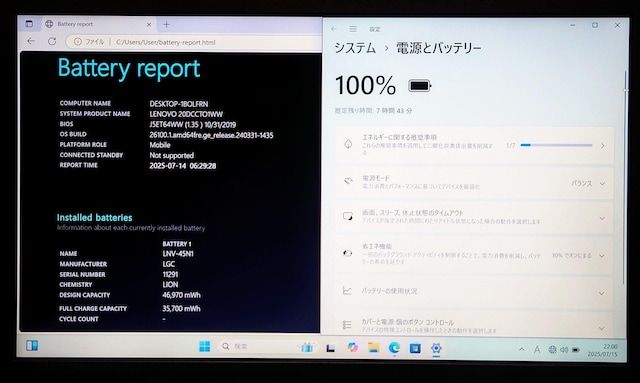The image size is (640, 383).
Task: Select the battery name LNV-45N1
Action: 178,254
